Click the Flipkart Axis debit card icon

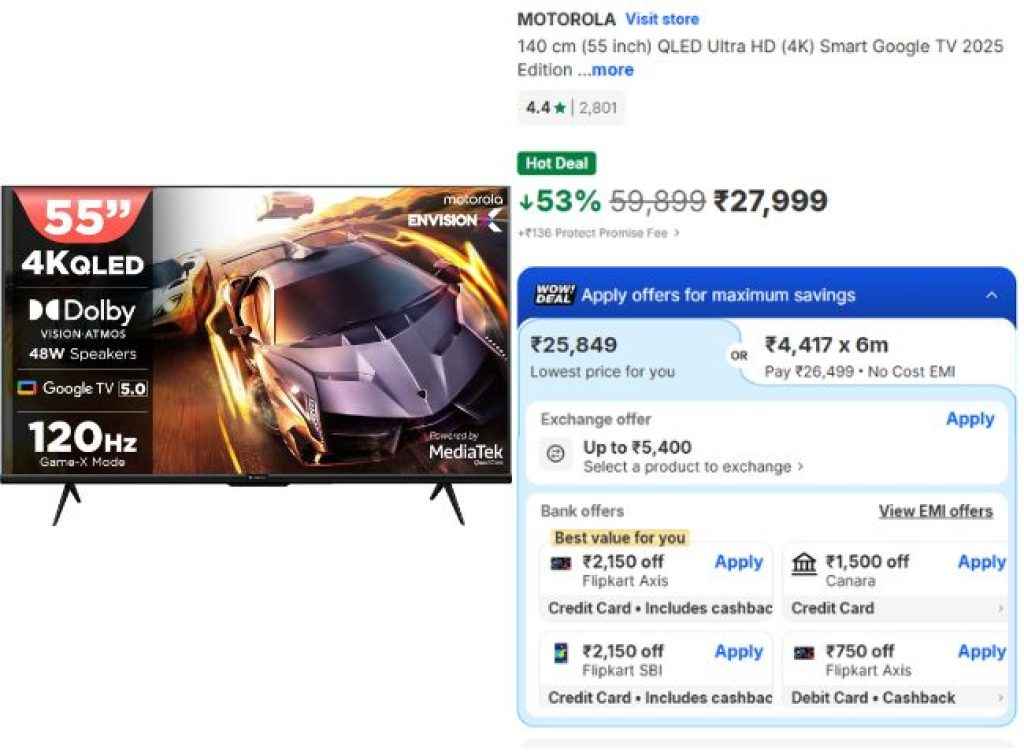[806, 652]
